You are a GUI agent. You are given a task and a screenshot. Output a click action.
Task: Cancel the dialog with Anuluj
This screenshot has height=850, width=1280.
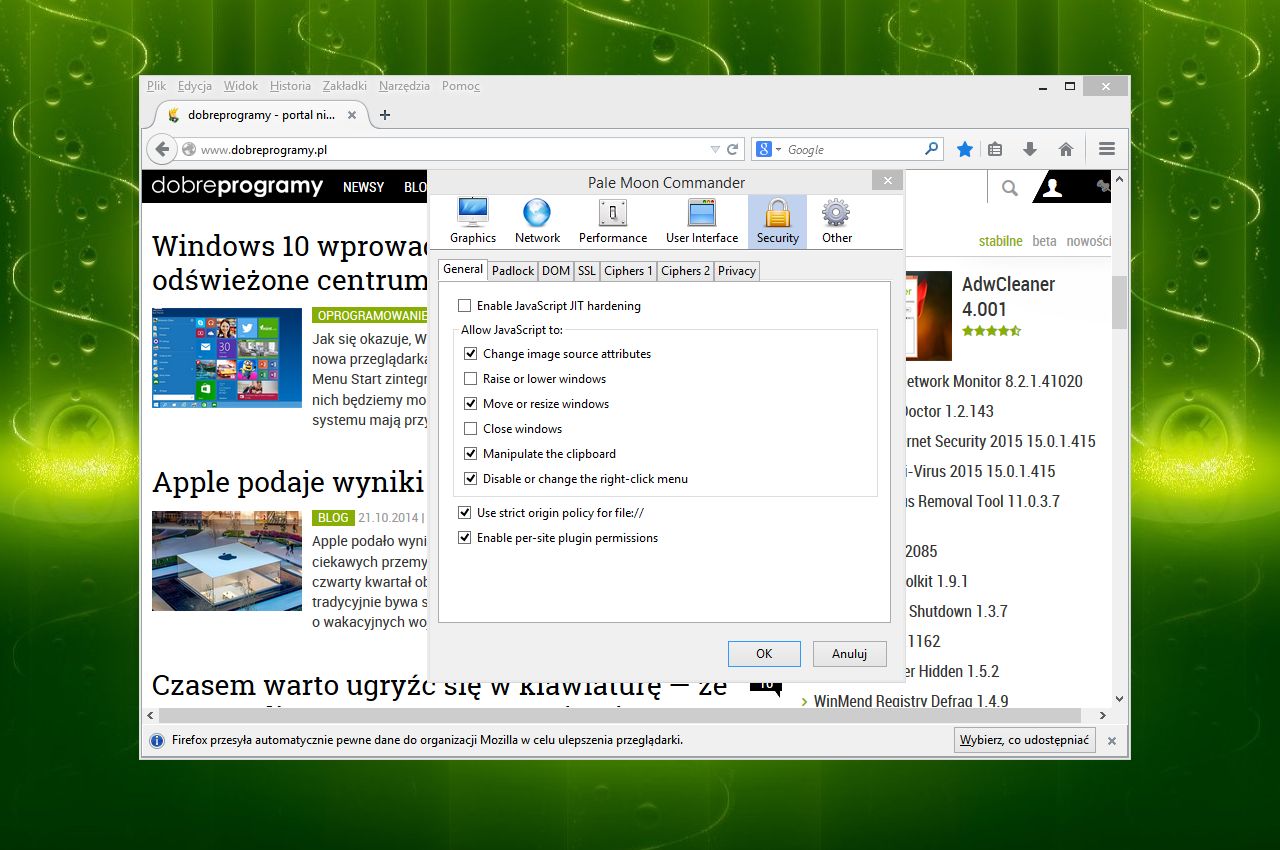pyautogui.click(x=849, y=654)
